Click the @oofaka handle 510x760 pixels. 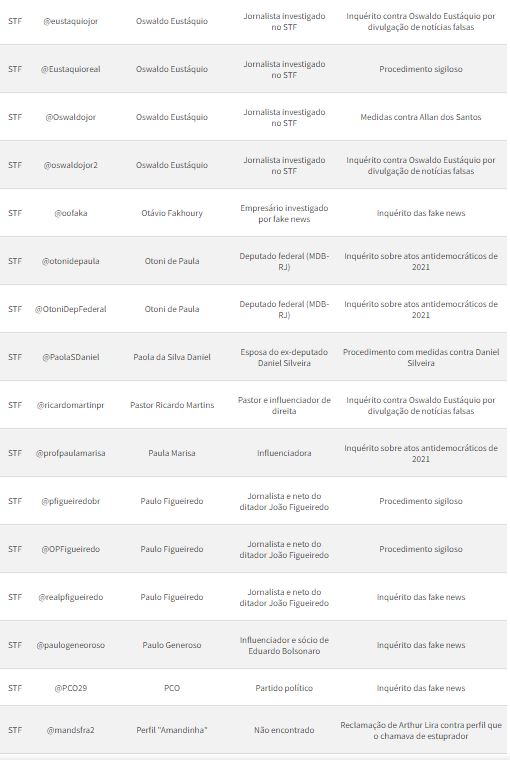tap(71, 213)
